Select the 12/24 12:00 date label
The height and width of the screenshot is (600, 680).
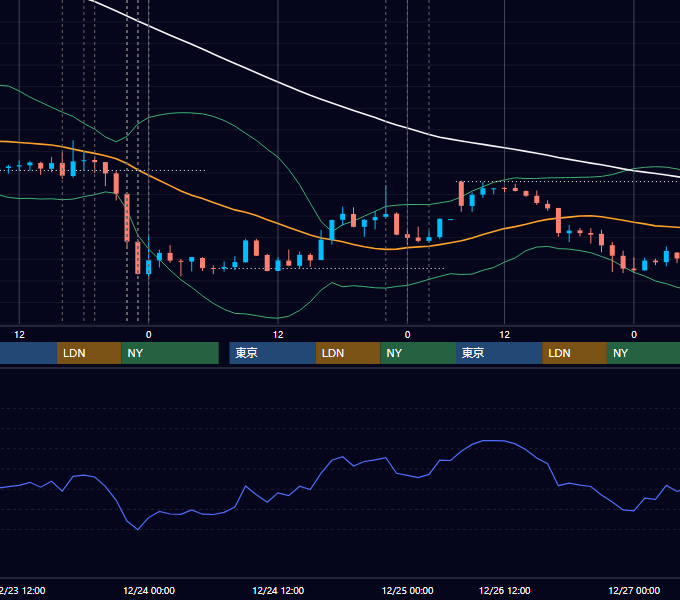[278, 590]
